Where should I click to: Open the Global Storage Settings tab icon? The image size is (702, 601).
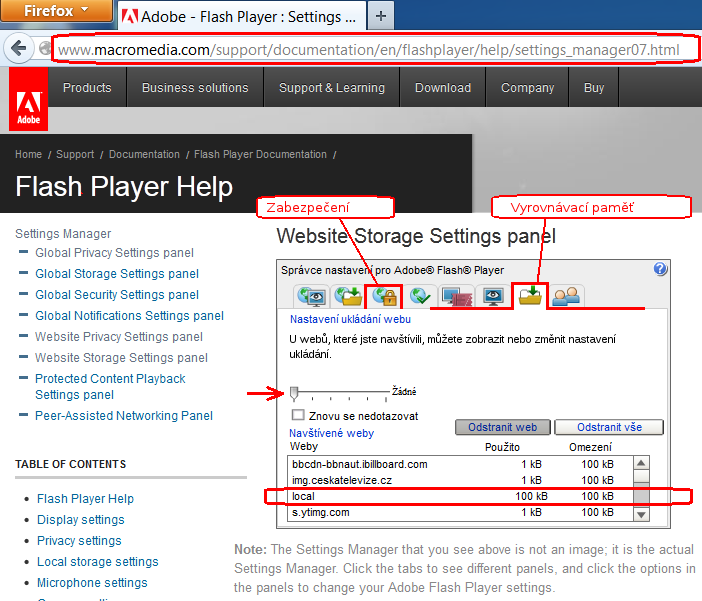pos(348,296)
